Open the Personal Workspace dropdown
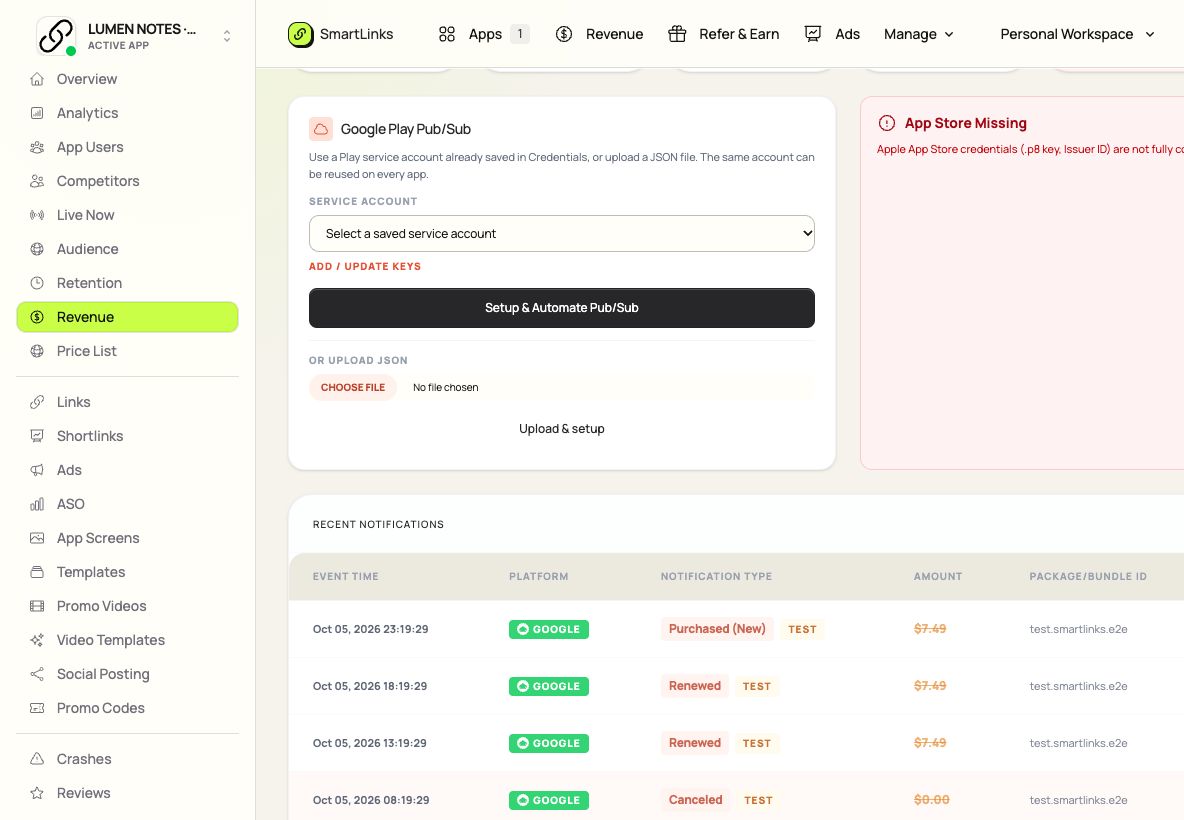This screenshot has width=1184, height=820. 1078,35
